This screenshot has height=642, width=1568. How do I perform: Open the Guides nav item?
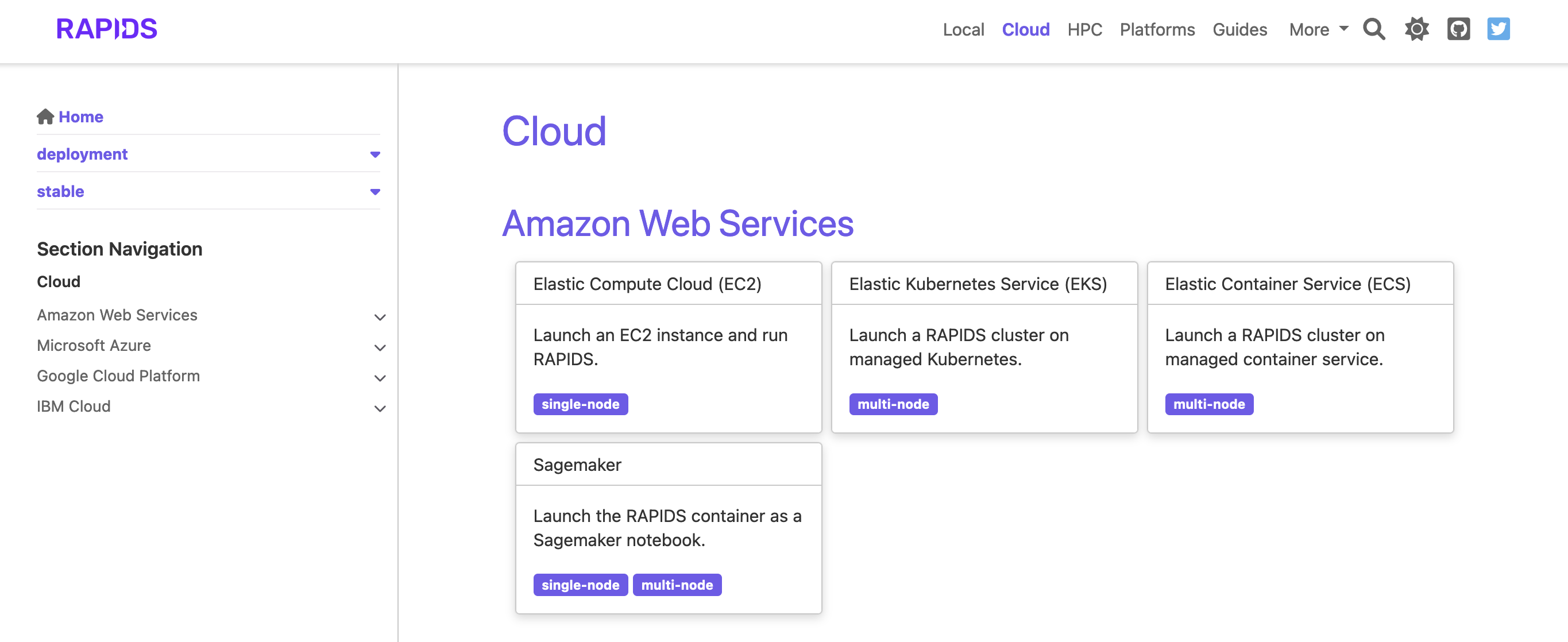[1239, 29]
